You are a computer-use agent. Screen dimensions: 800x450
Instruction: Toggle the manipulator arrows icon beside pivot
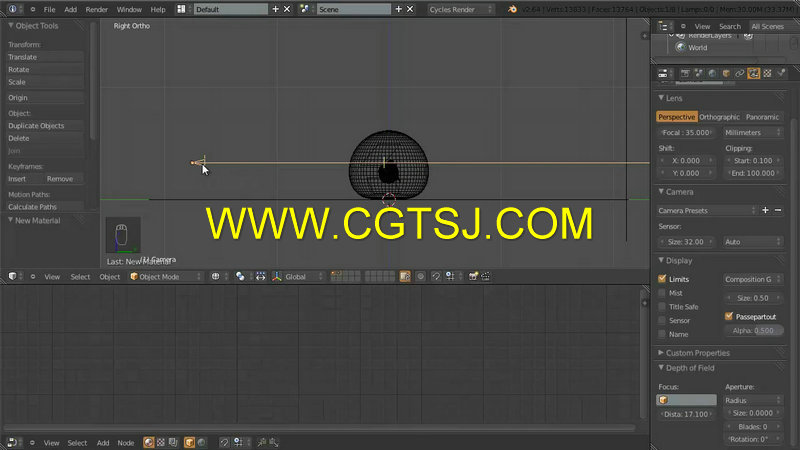pos(261,277)
